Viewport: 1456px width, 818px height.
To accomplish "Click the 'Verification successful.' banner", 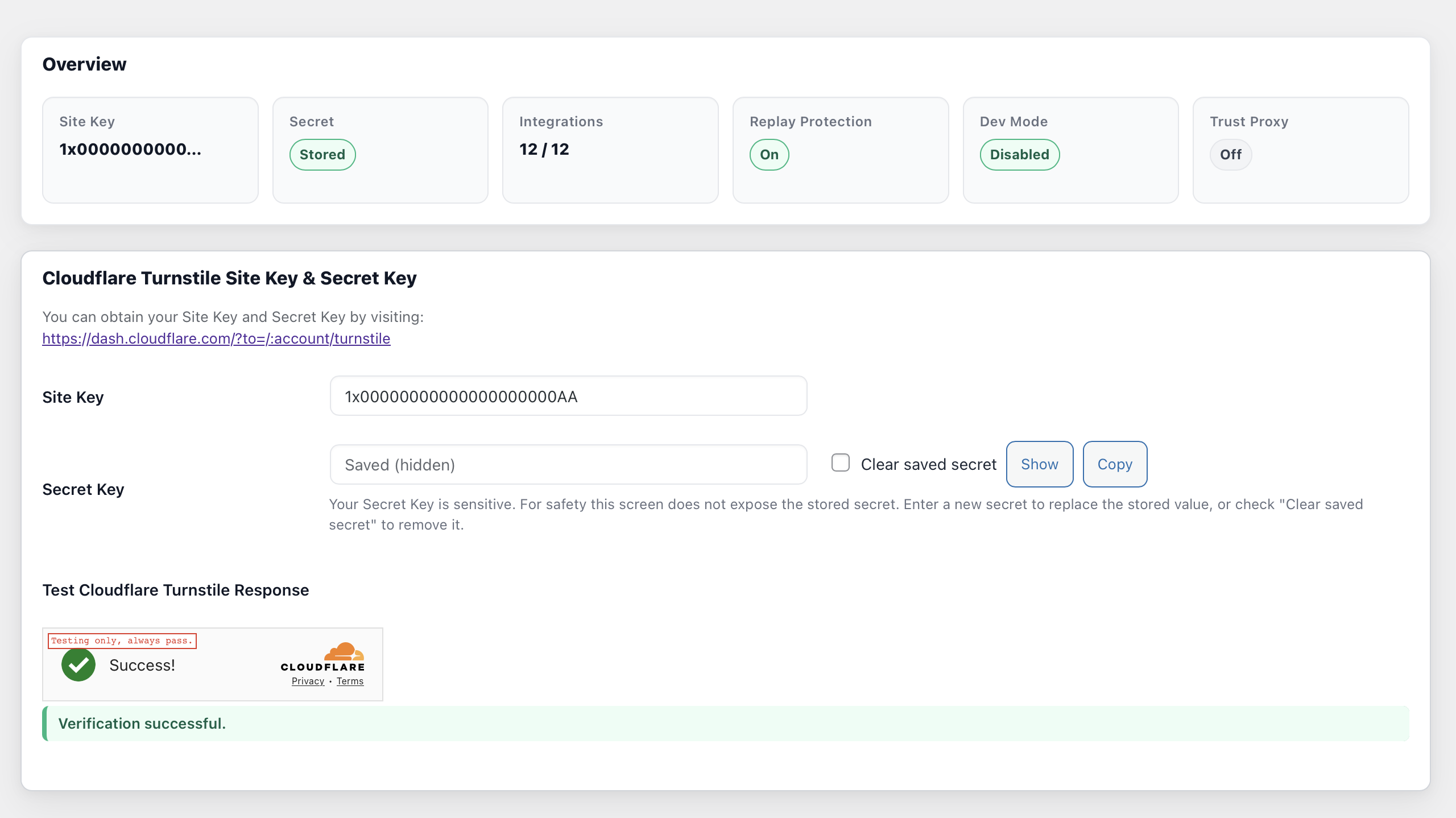I will pos(142,724).
